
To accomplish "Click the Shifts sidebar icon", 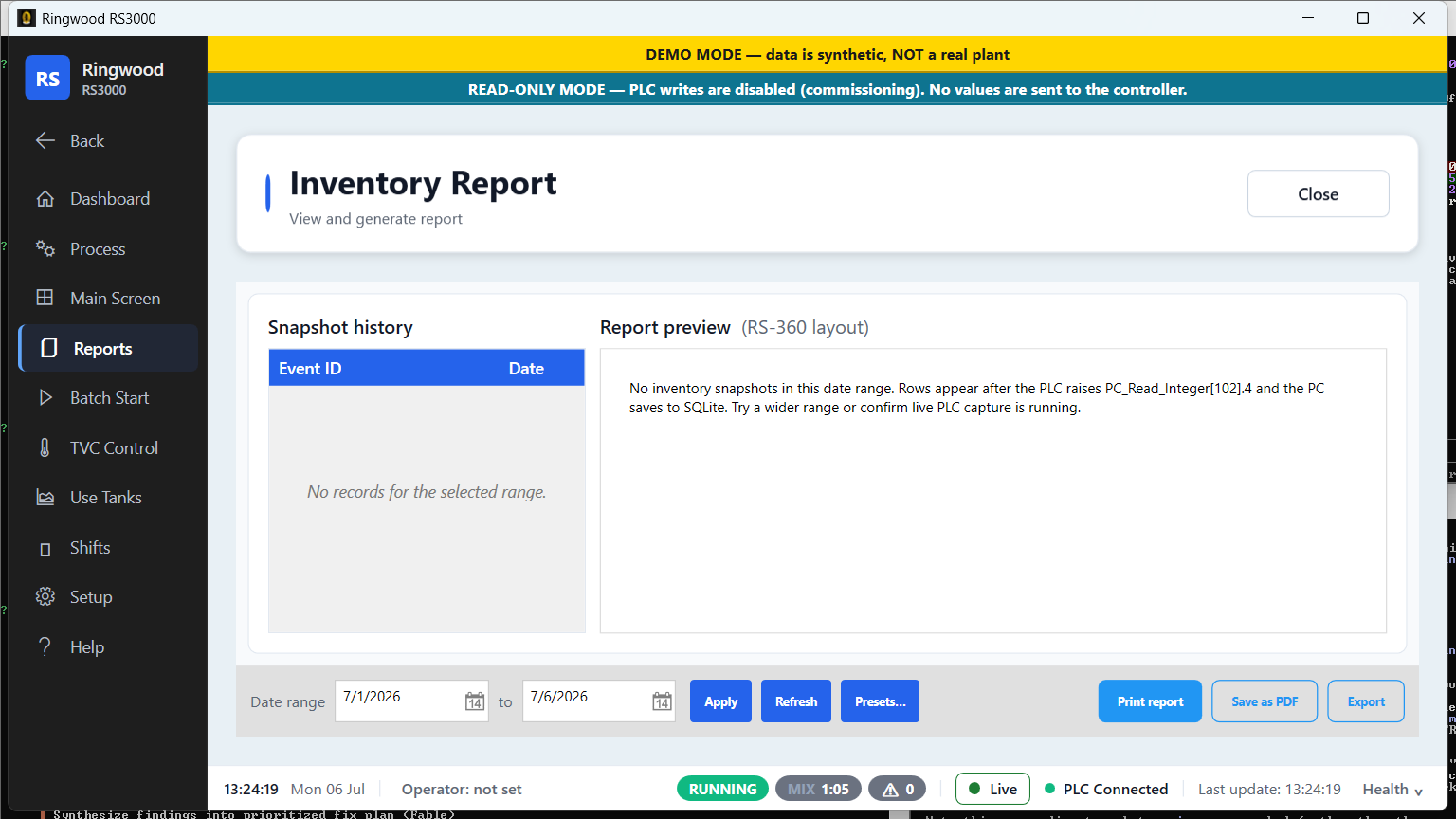I will tap(45, 548).
